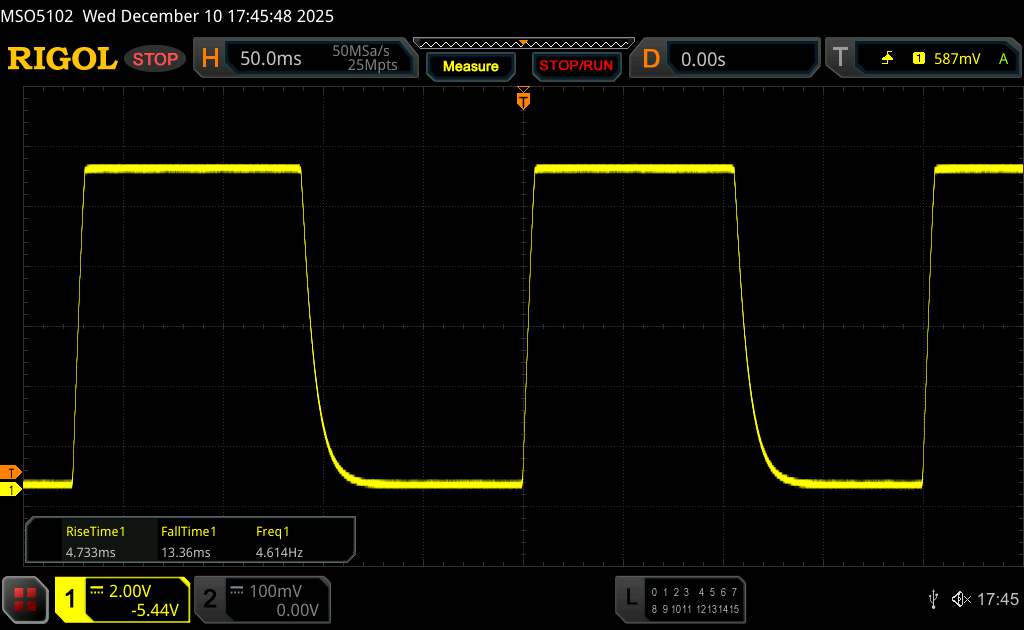Click the orange D delay icon
Image resolution: width=1024 pixels, height=630 pixels.
[651, 59]
